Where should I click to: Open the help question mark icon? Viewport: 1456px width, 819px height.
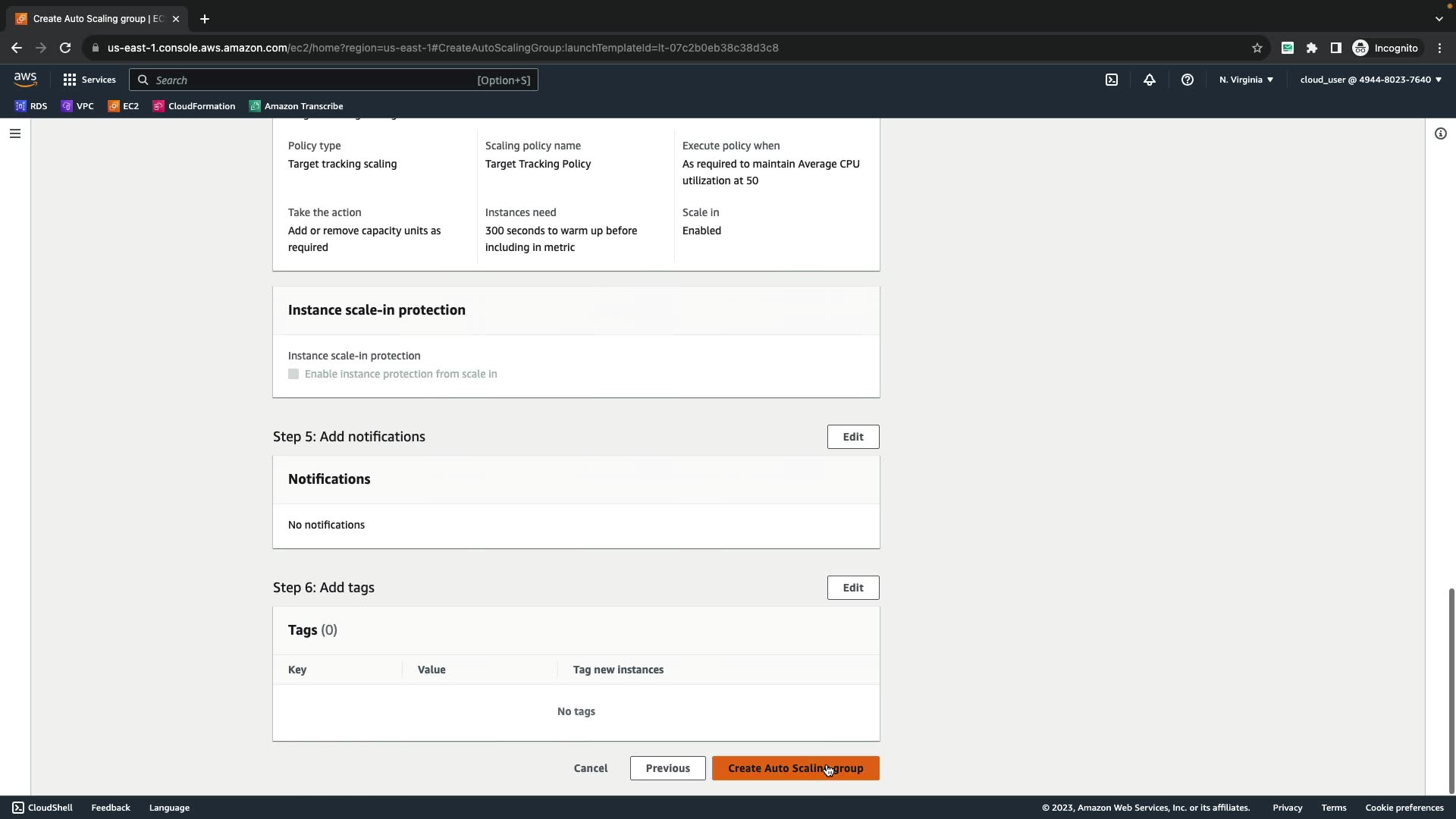pos(1187,80)
